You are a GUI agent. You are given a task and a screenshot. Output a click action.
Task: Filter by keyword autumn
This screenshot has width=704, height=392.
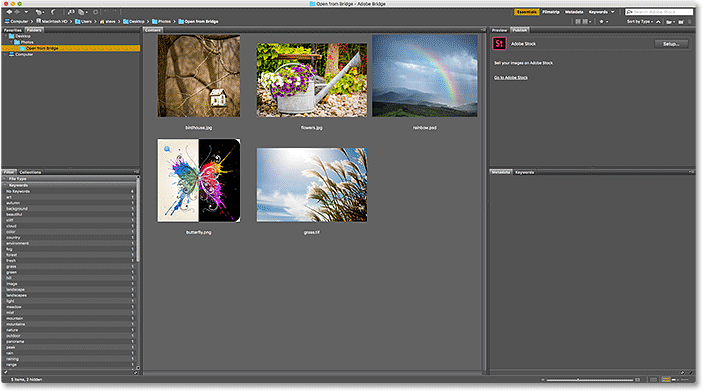70,203
